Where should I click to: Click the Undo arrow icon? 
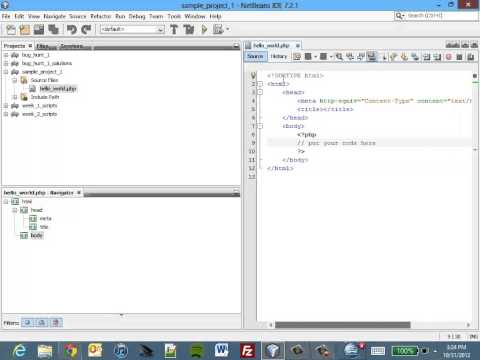pos(72,29)
